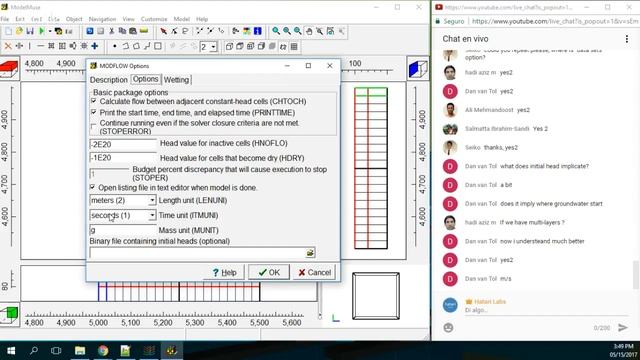Click the blue info icon in toolbar
Image resolution: width=640 pixels, height=360 pixels.
[258, 31]
